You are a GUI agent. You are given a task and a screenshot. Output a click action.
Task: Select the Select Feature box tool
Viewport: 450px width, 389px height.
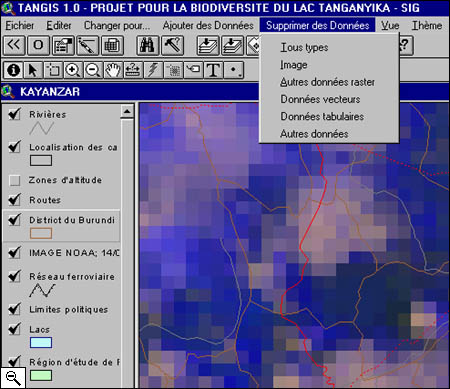tap(53, 70)
